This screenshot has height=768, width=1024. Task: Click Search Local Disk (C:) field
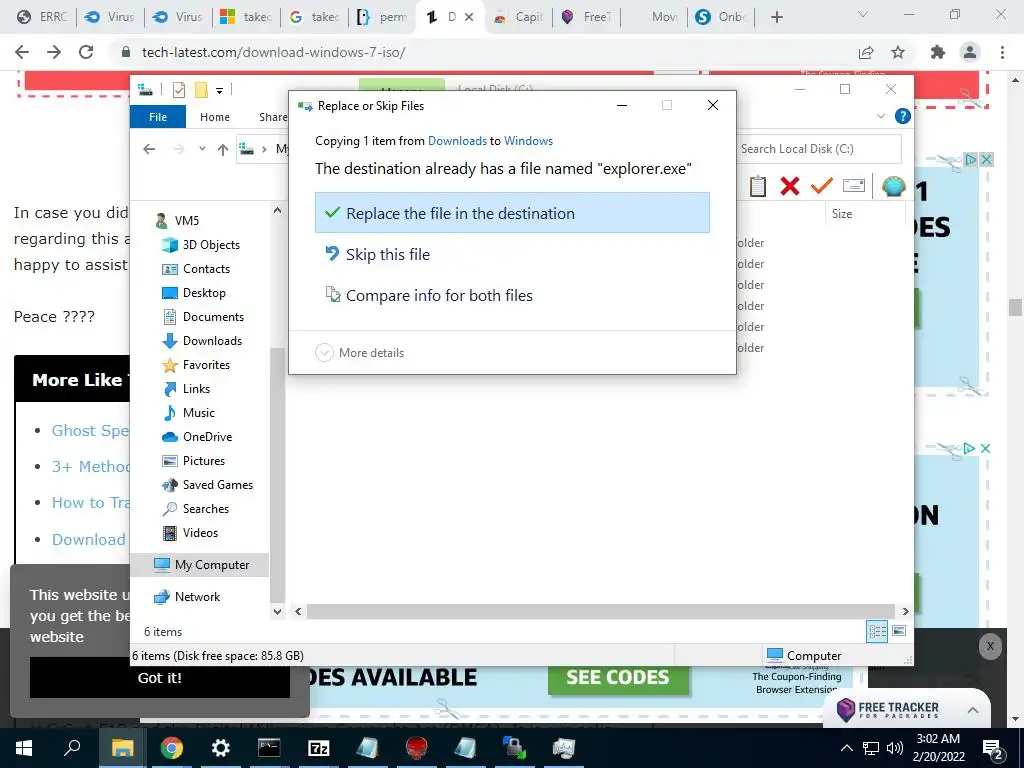point(818,149)
